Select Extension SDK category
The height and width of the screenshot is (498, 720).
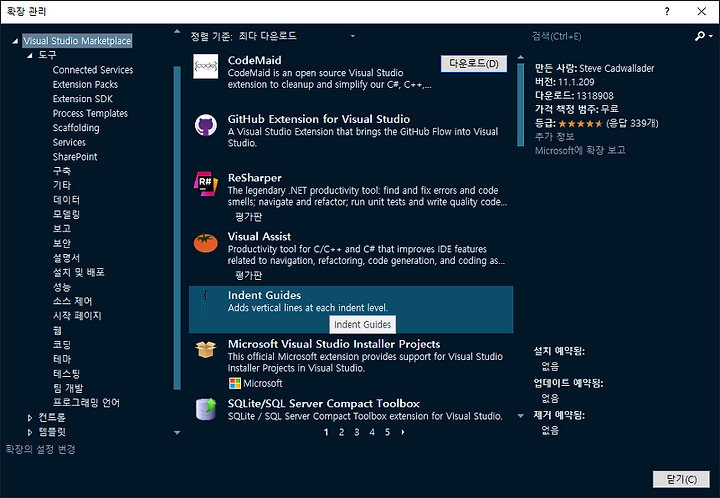click(83, 99)
